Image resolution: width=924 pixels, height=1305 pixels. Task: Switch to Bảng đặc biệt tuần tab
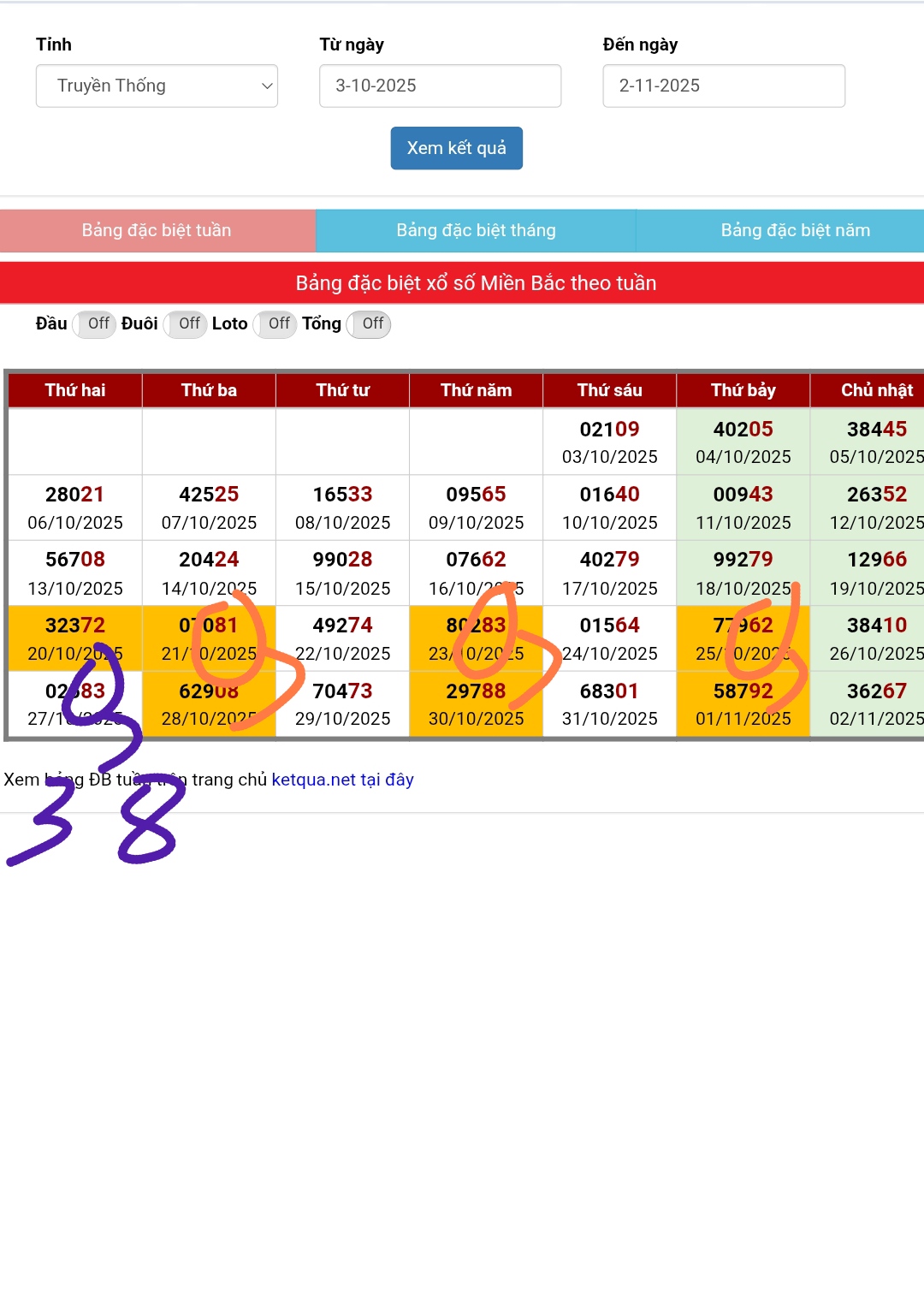(157, 230)
